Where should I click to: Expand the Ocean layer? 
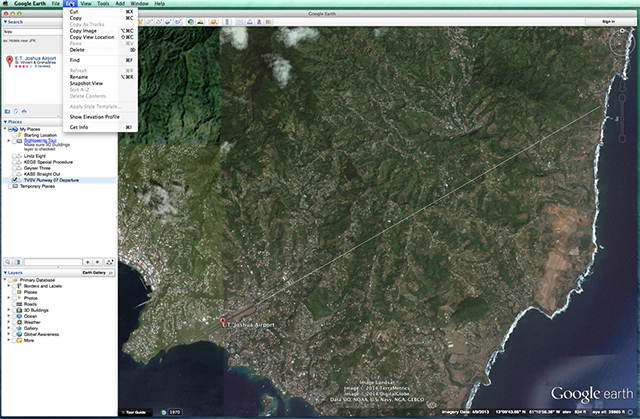click(x=9, y=316)
